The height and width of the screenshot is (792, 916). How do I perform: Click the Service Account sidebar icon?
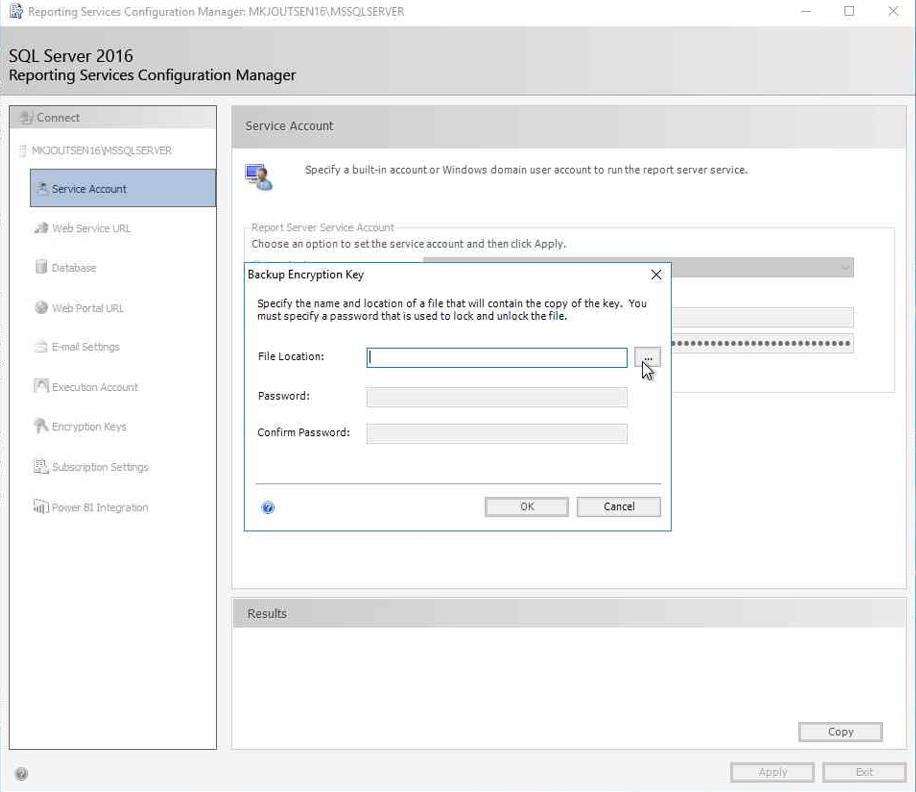click(x=41, y=188)
